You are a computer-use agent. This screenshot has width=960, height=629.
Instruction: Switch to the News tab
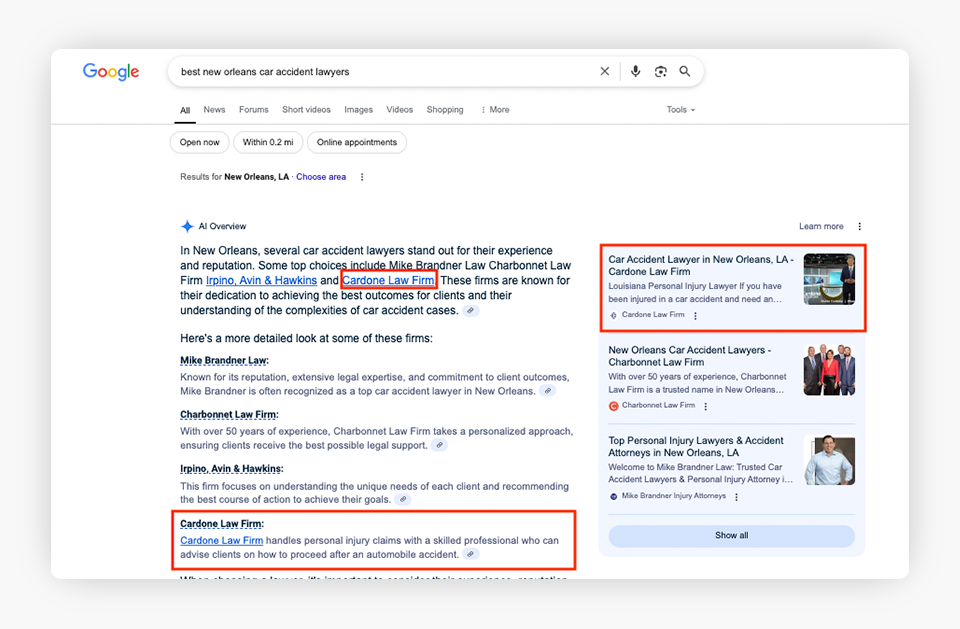(x=214, y=110)
